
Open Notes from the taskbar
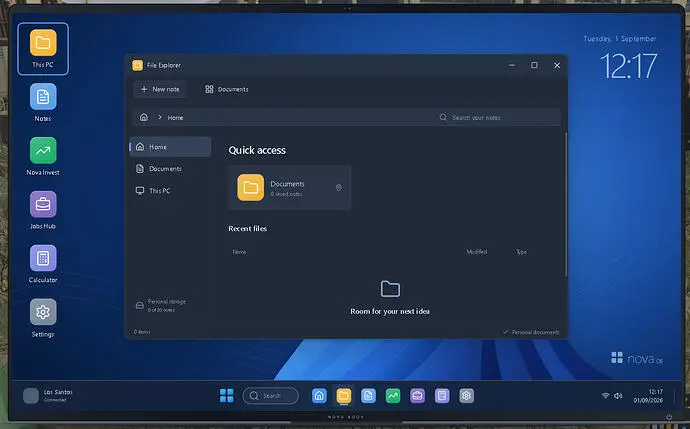point(368,396)
